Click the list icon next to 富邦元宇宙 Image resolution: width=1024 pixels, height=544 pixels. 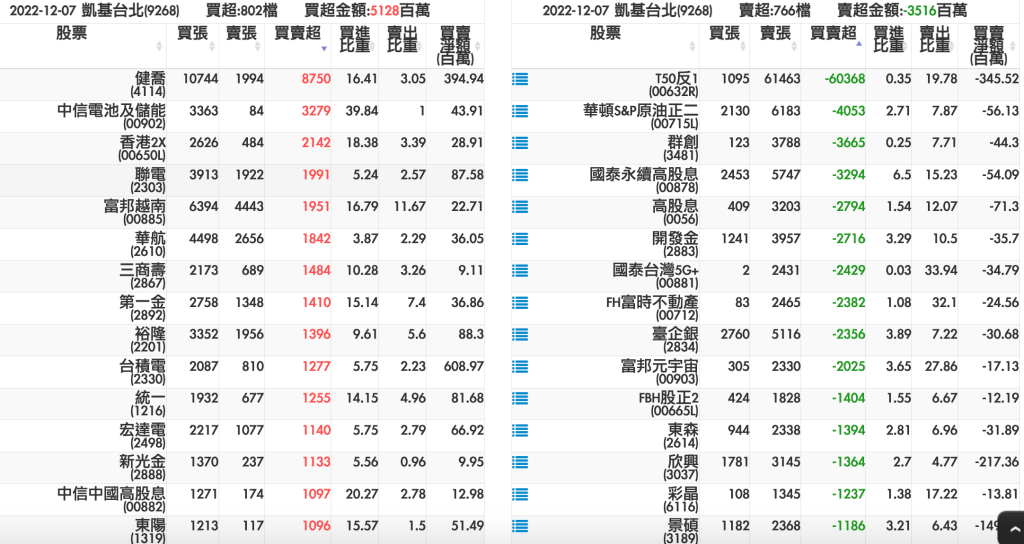[x=520, y=367]
